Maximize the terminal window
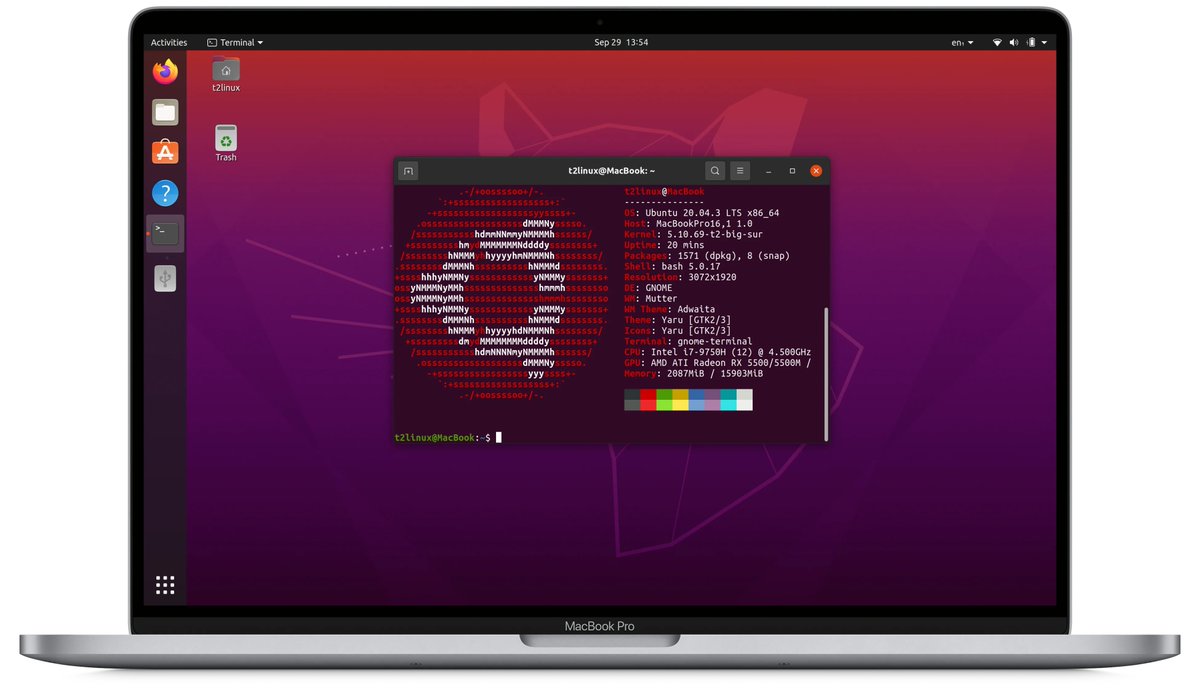 (x=792, y=171)
